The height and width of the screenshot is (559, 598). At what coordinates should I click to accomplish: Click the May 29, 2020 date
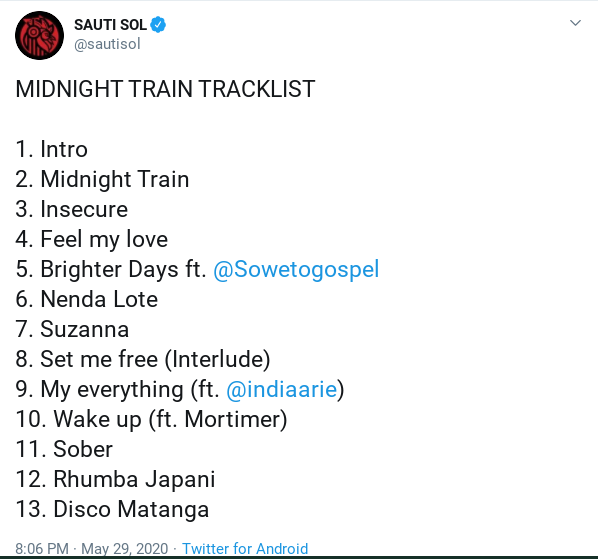pyautogui.click(x=125, y=549)
